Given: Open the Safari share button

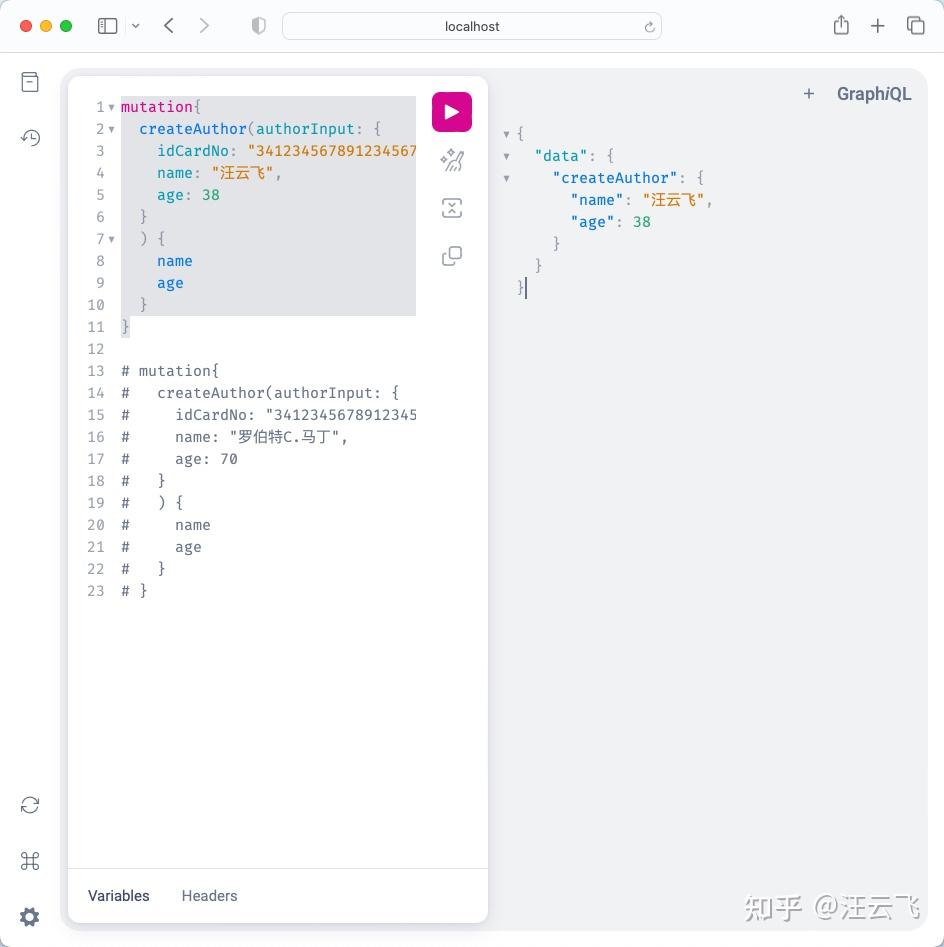Looking at the screenshot, I should 841,26.
